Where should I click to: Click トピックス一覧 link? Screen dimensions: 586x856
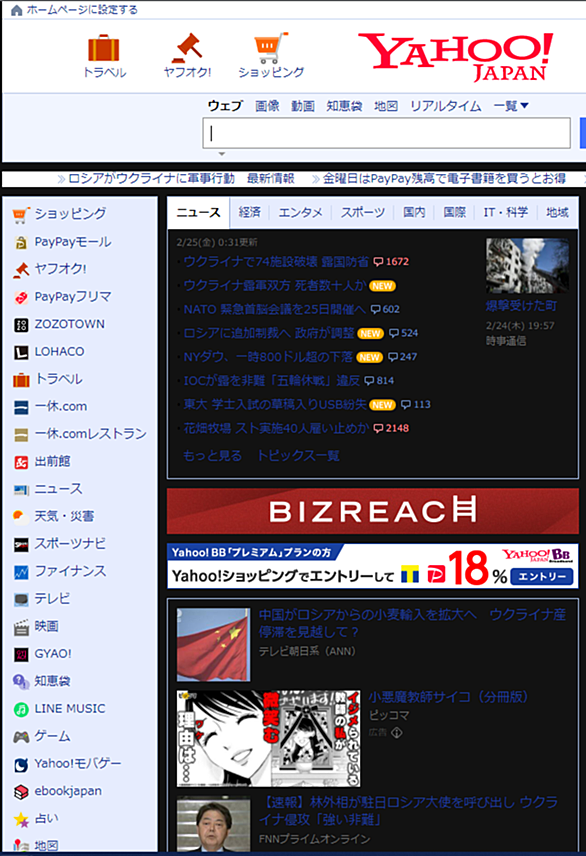(x=298, y=456)
